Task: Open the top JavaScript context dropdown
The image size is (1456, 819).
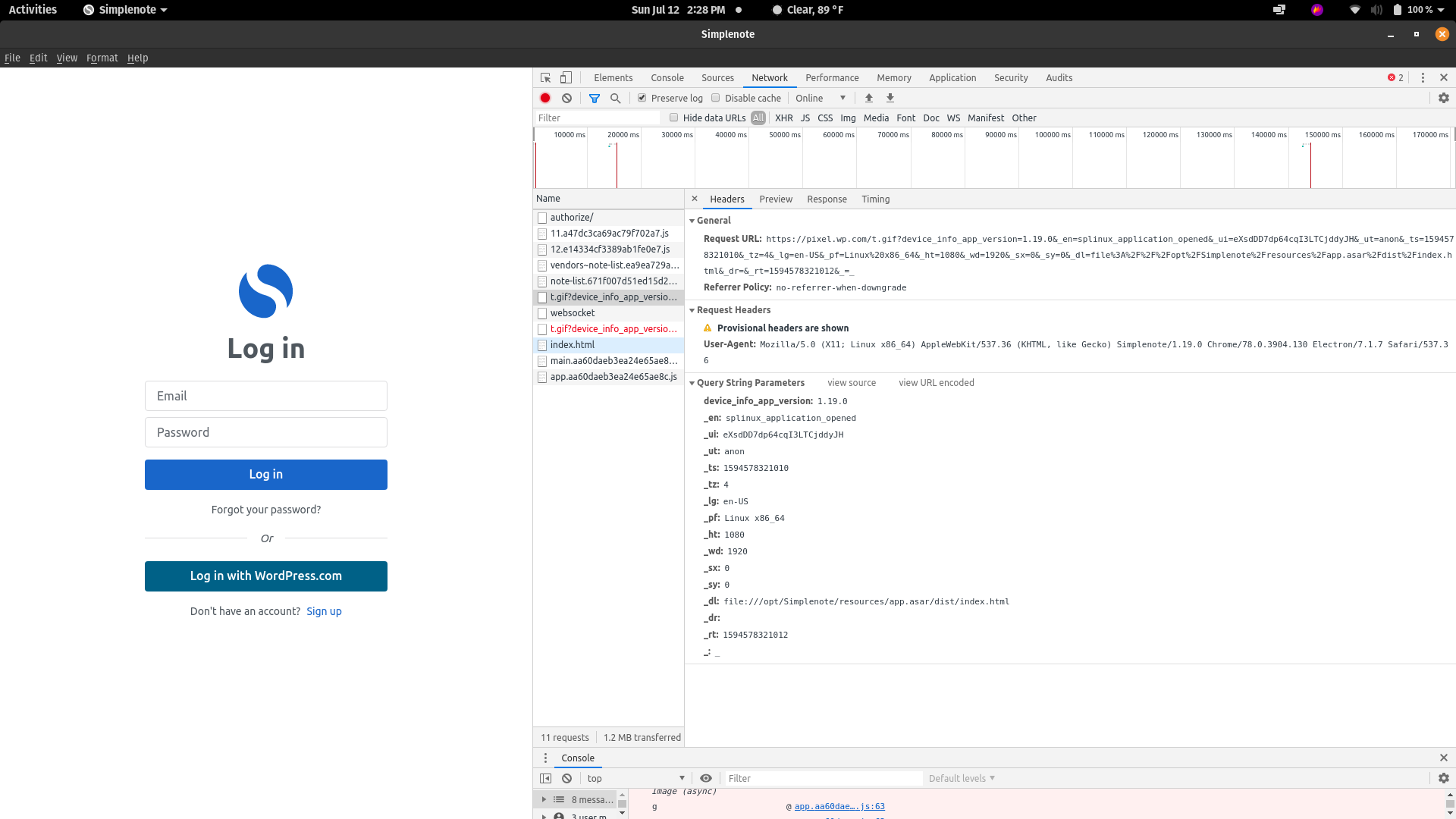Action: point(635,778)
